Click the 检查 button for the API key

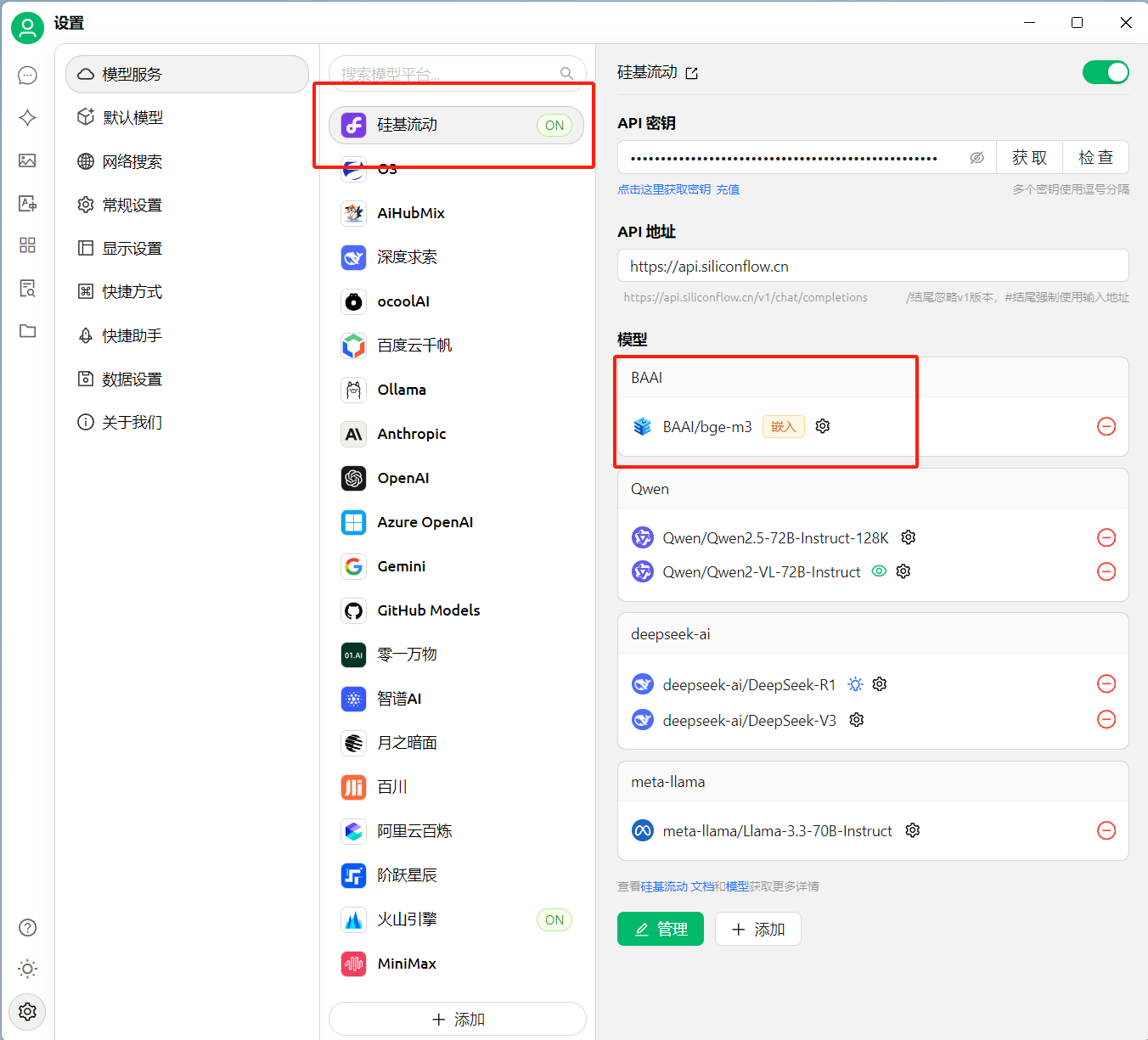click(x=1095, y=158)
